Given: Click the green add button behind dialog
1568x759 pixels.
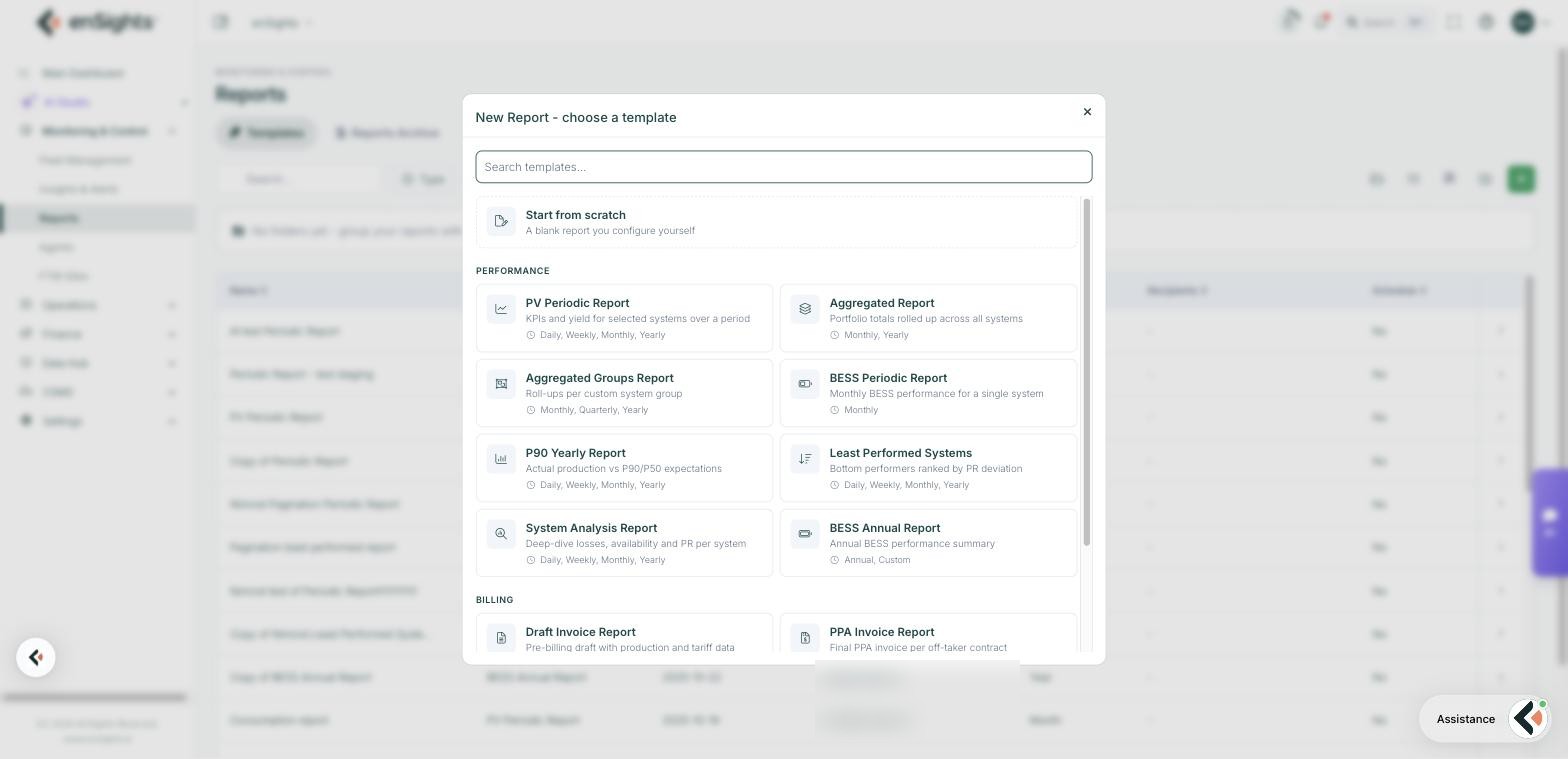Looking at the screenshot, I should [x=1521, y=179].
